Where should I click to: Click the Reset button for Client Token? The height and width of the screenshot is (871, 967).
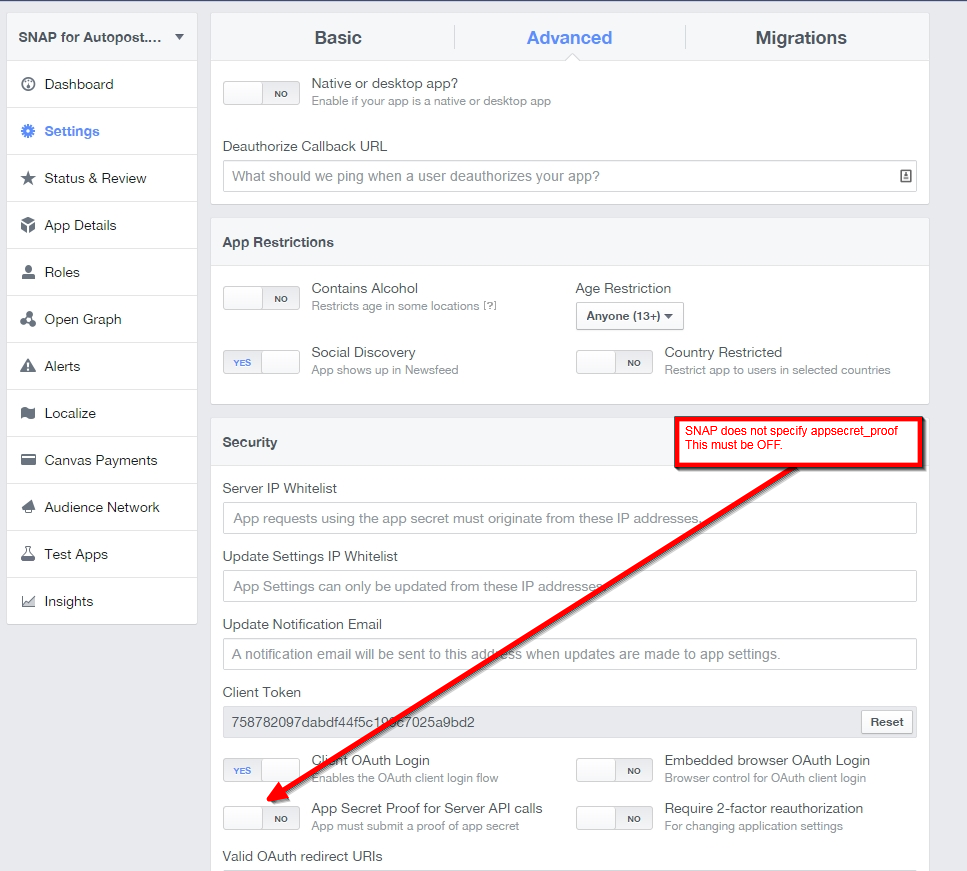pos(886,722)
